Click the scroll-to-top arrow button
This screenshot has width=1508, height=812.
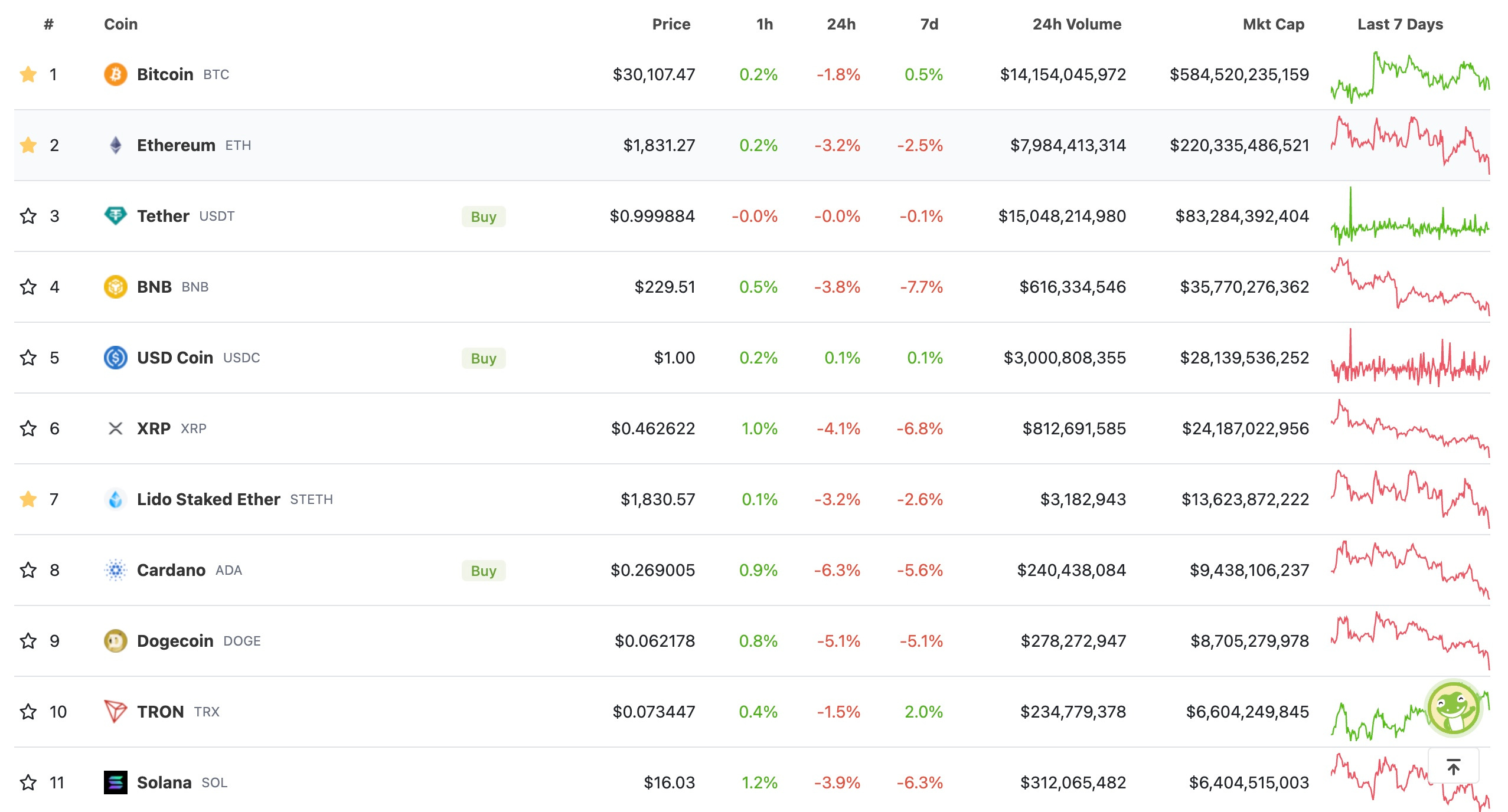[x=1454, y=766]
